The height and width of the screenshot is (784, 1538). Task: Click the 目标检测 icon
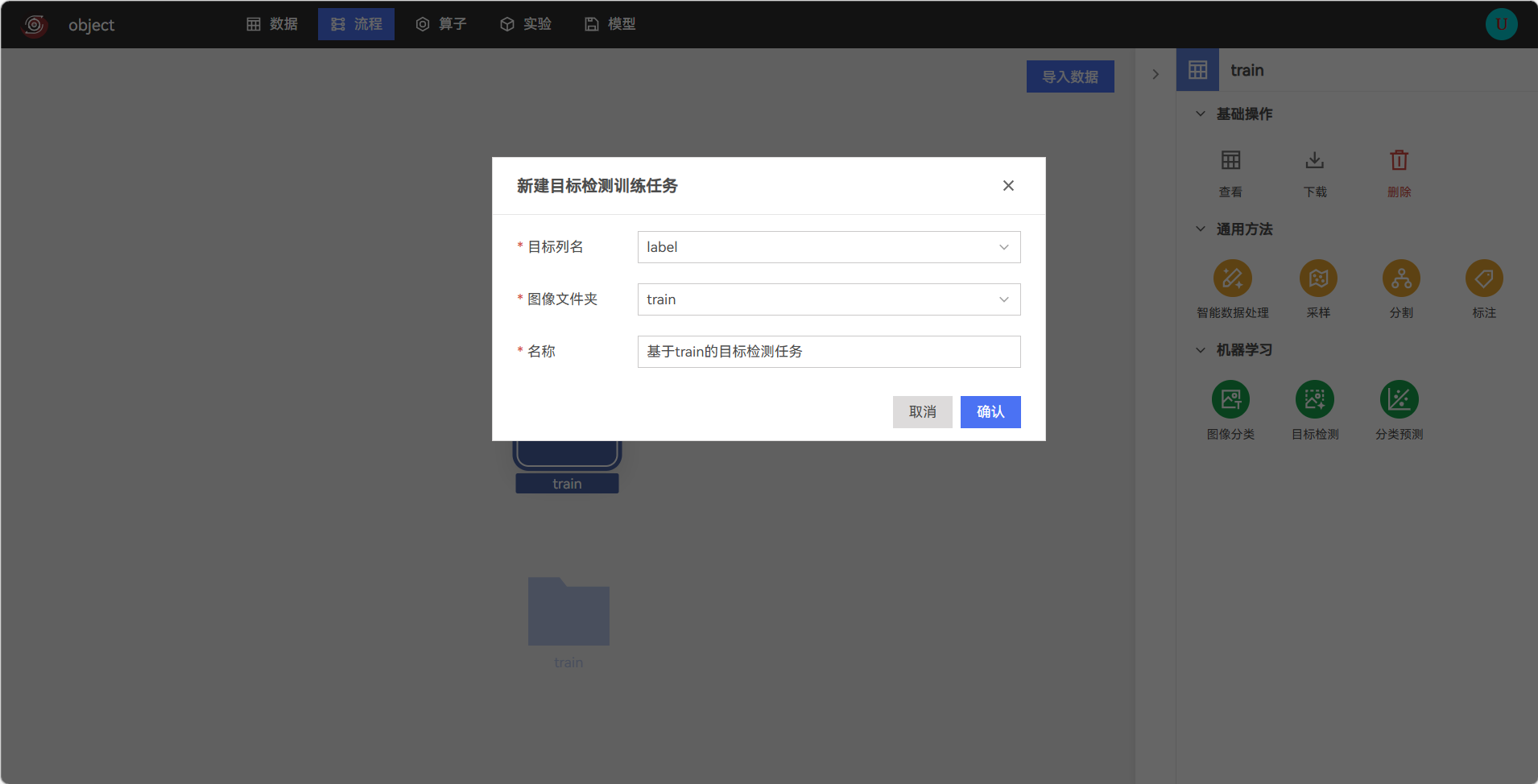pyautogui.click(x=1315, y=399)
